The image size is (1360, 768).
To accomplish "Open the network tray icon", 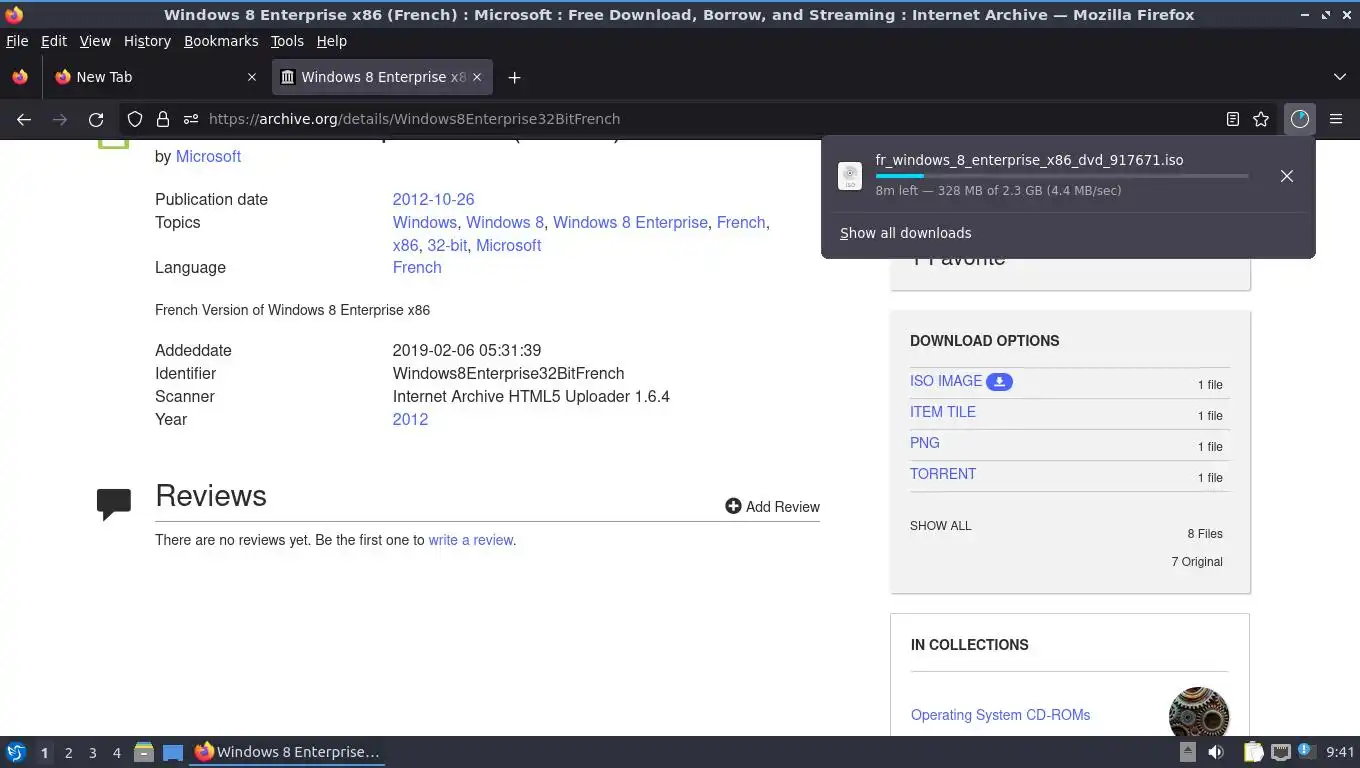I will (1280, 752).
